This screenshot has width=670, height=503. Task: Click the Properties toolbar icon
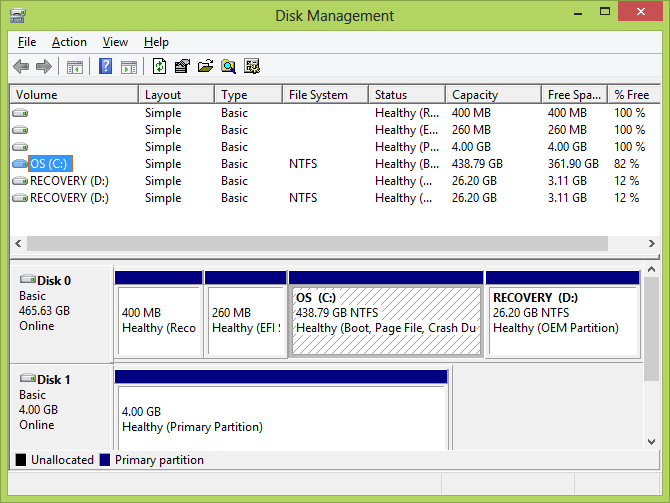coord(182,67)
